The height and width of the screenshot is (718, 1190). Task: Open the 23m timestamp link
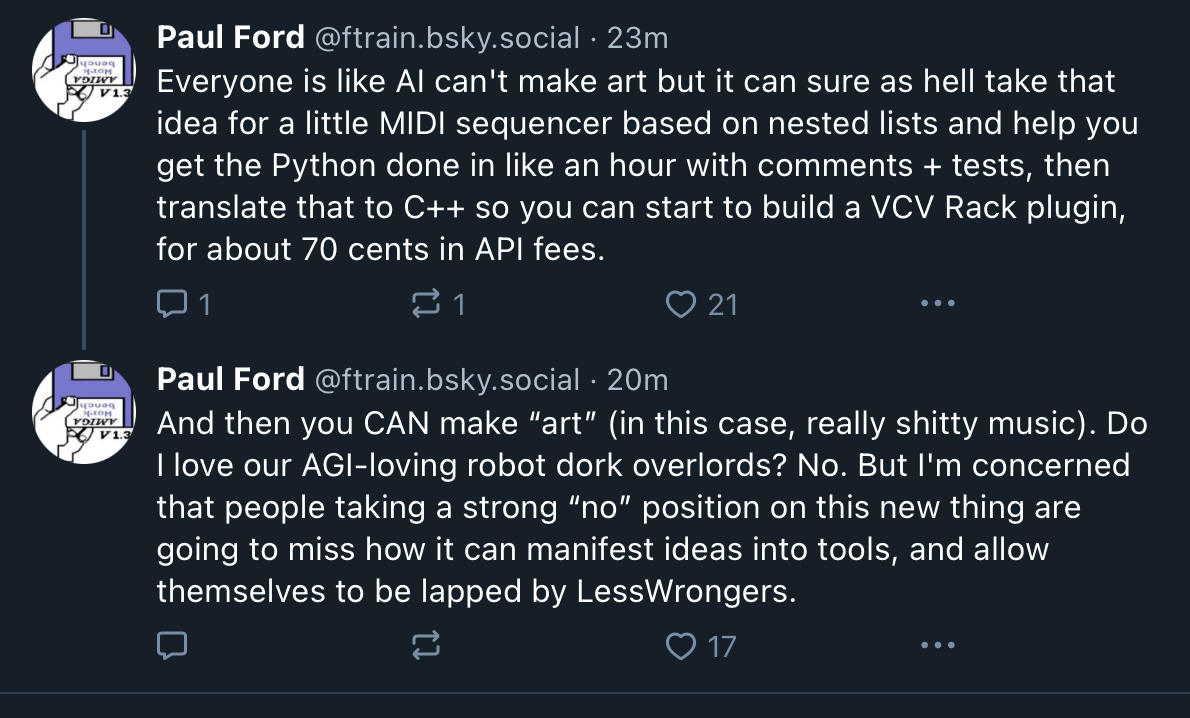point(638,38)
